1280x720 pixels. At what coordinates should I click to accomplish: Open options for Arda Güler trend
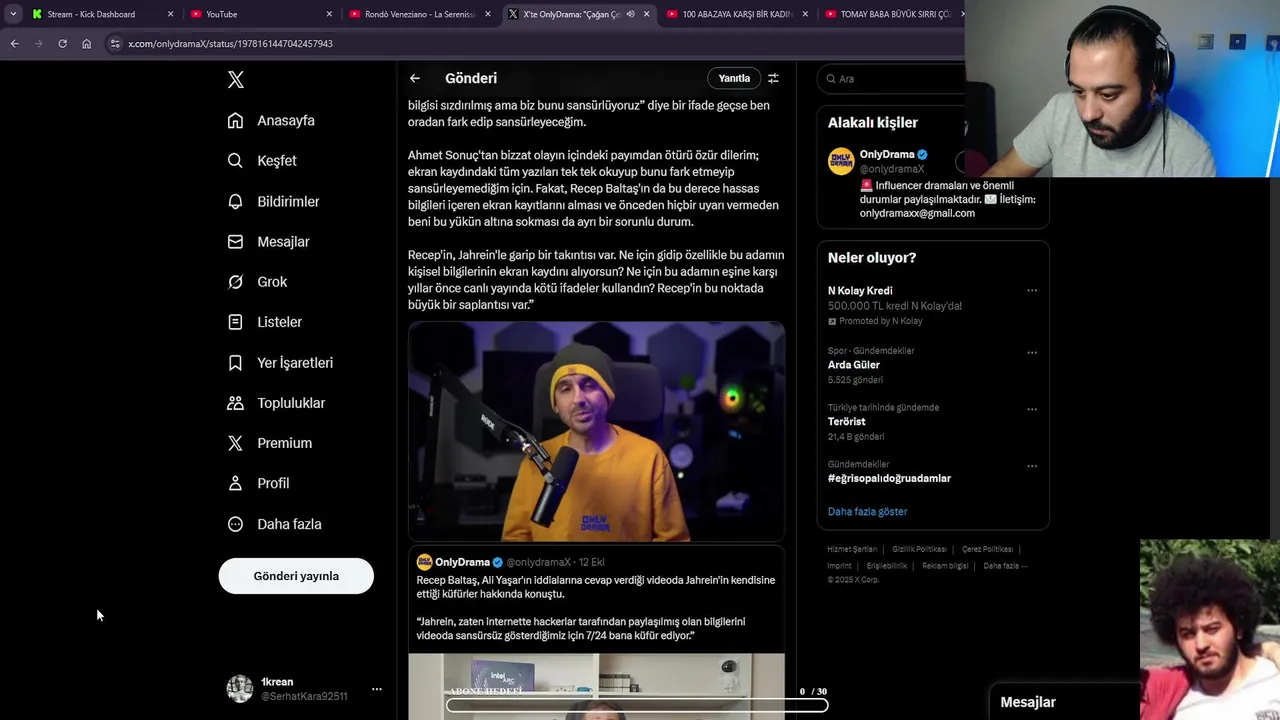pyautogui.click(x=1032, y=352)
